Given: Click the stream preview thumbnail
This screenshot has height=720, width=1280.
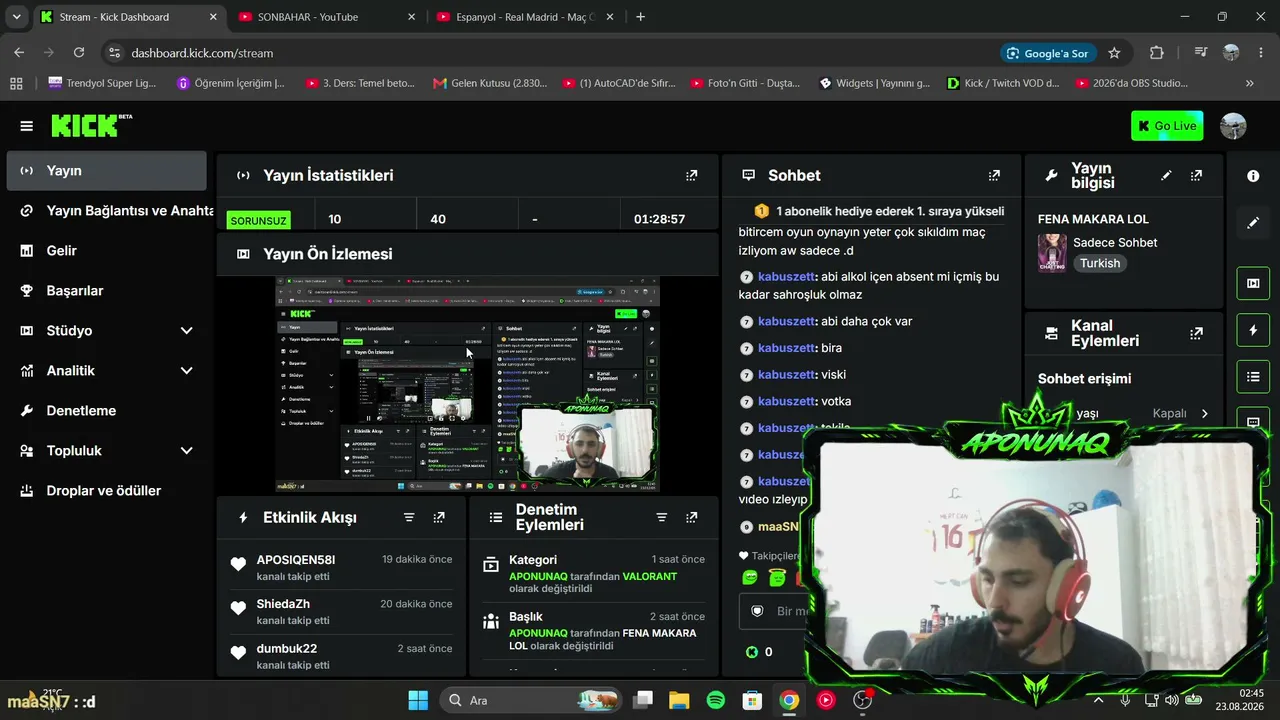Looking at the screenshot, I should [x=468, y=384].
